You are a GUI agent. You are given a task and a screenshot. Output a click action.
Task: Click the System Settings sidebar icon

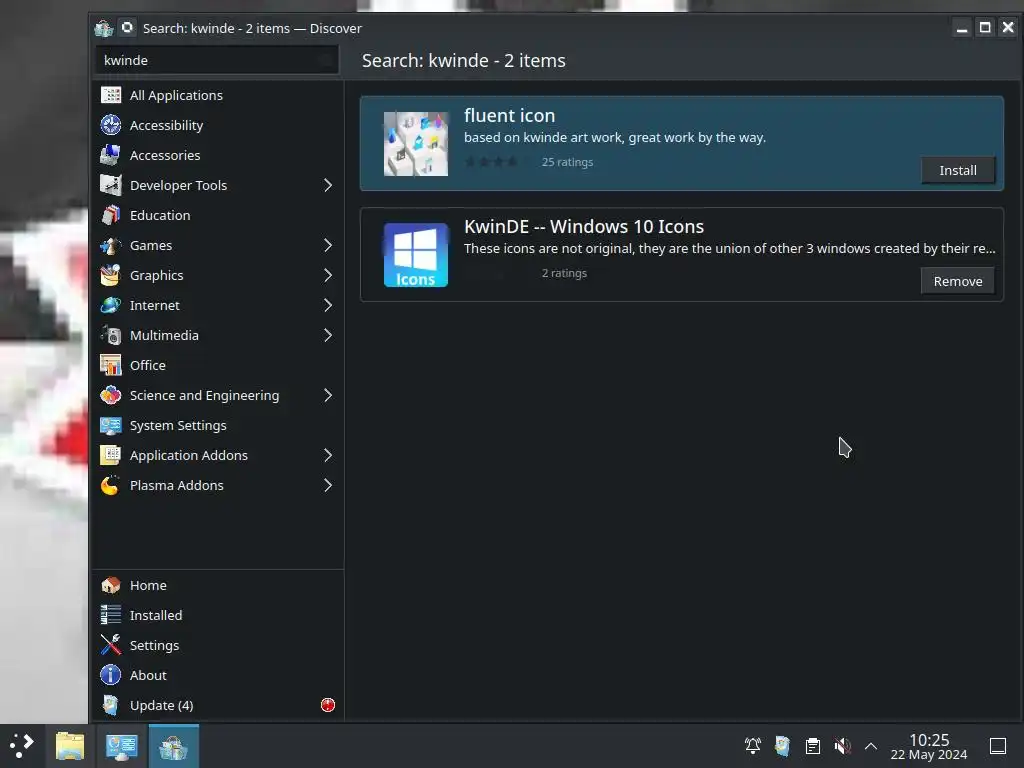point(110,425)
